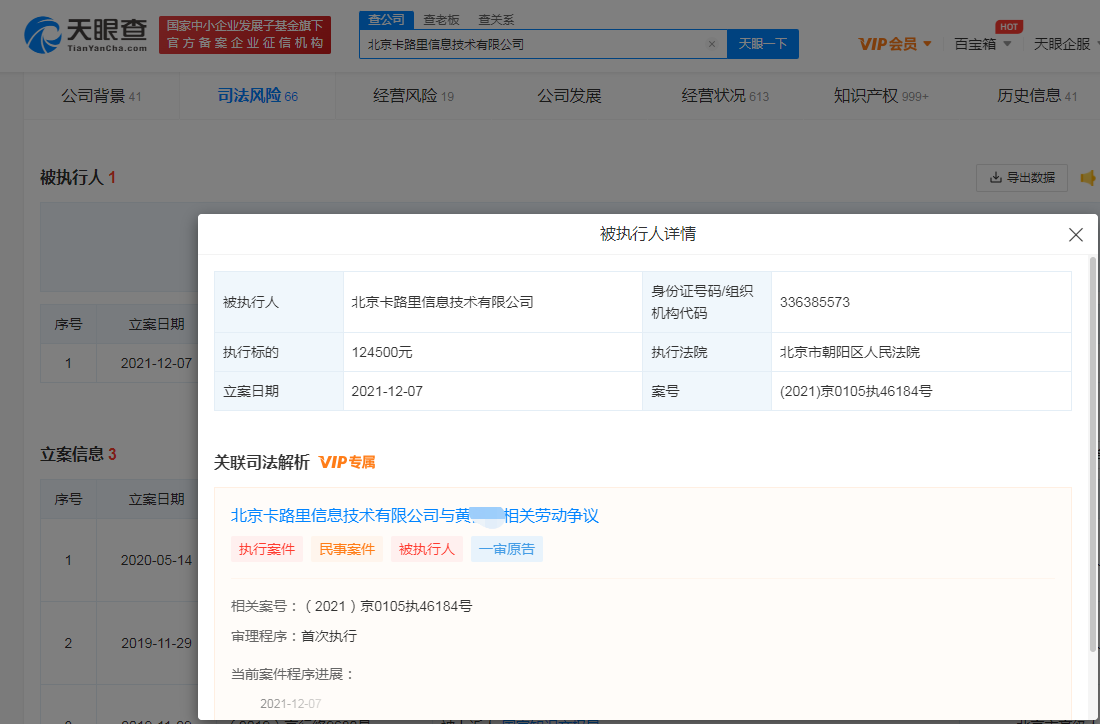Screen dimensions: 1100x724
Task: Click the company search input field
Action: pos(530,44)
